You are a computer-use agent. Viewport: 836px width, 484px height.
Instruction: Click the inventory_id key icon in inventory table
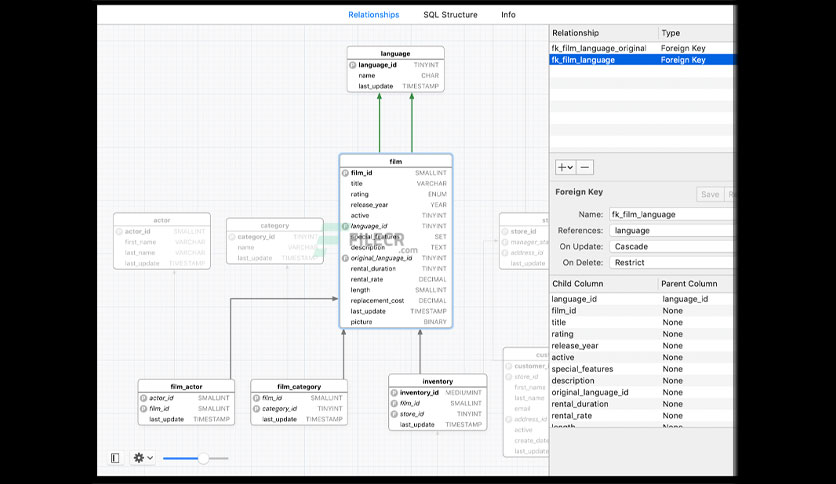pos(394,393)
